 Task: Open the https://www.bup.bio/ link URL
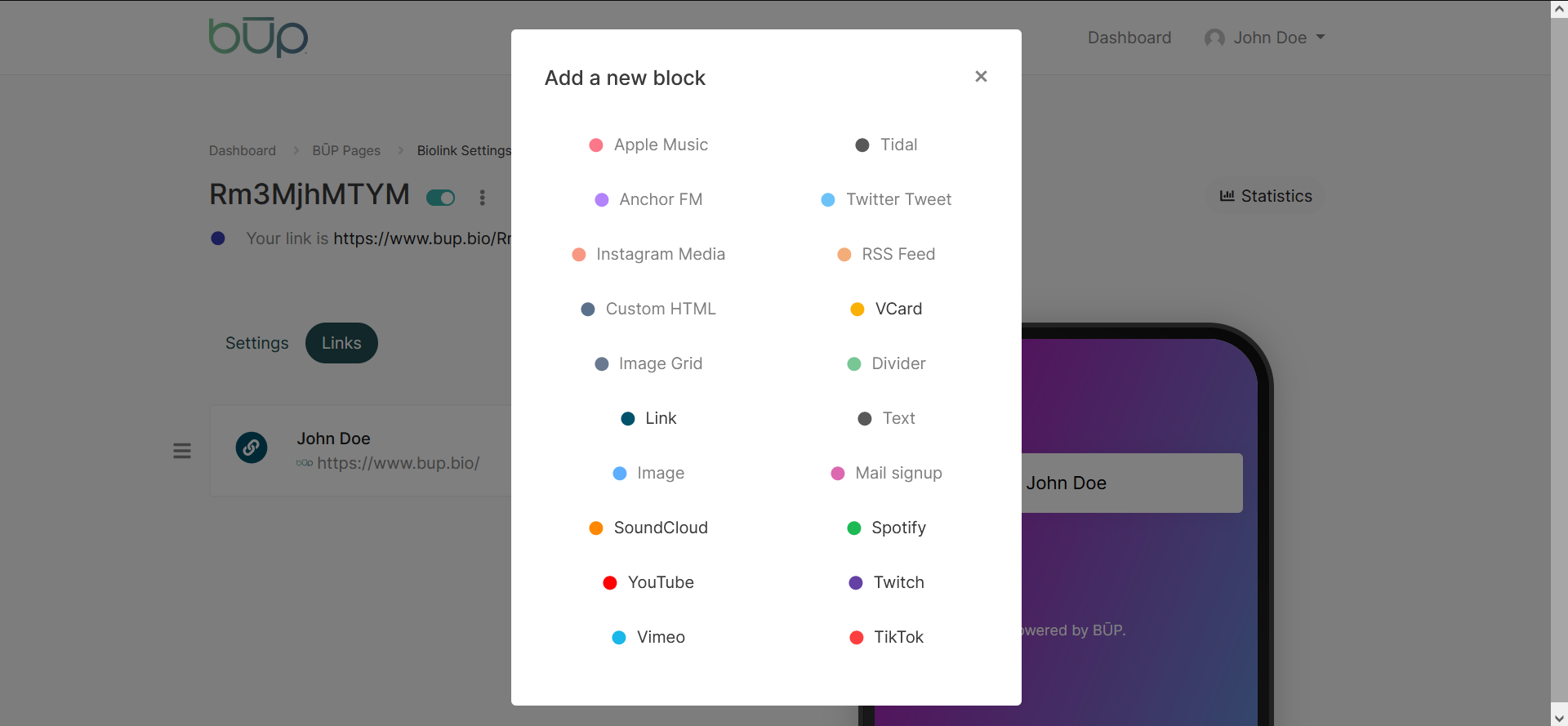coord(398,463)
